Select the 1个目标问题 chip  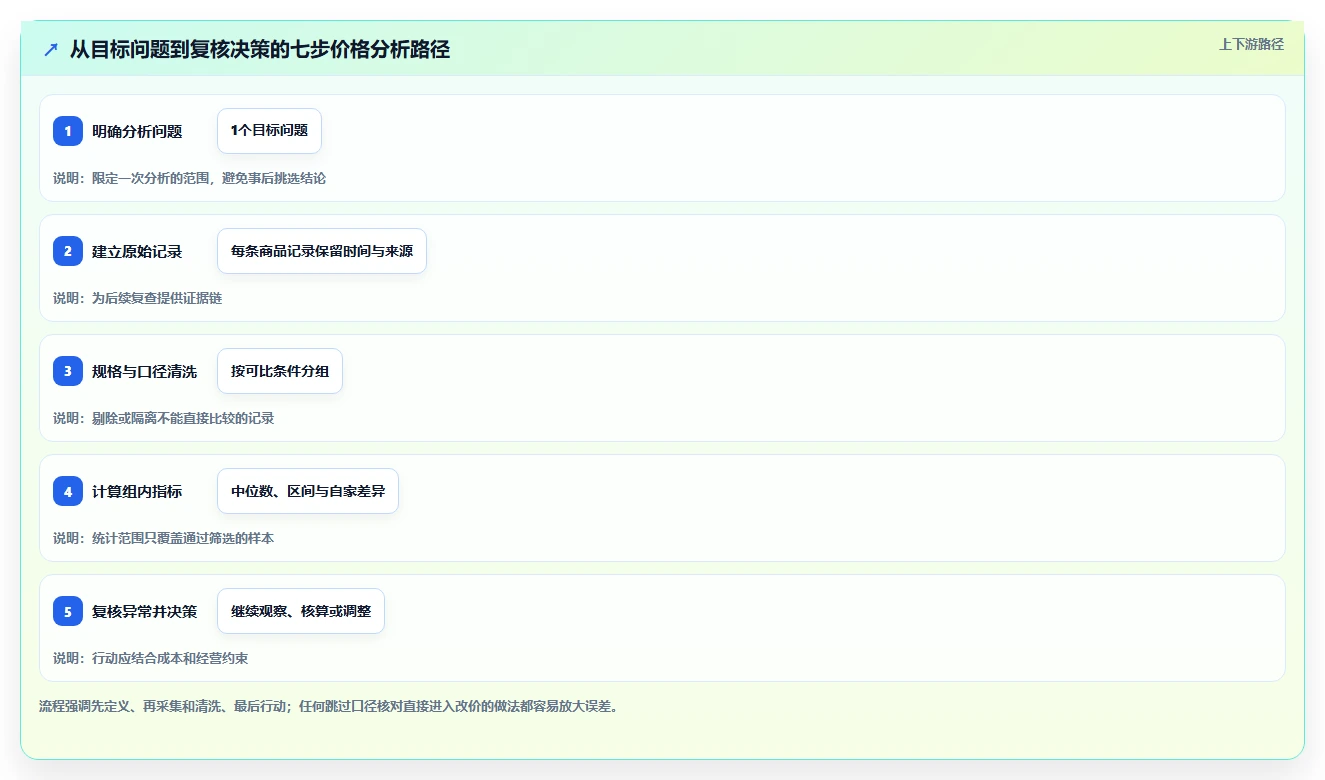point(269,131)
